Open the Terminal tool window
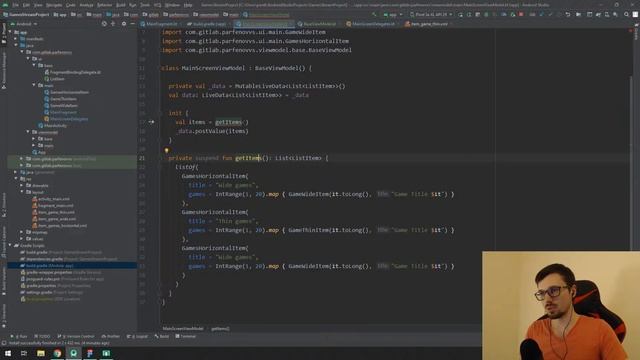640x360 pixels. tap(186, 336)
